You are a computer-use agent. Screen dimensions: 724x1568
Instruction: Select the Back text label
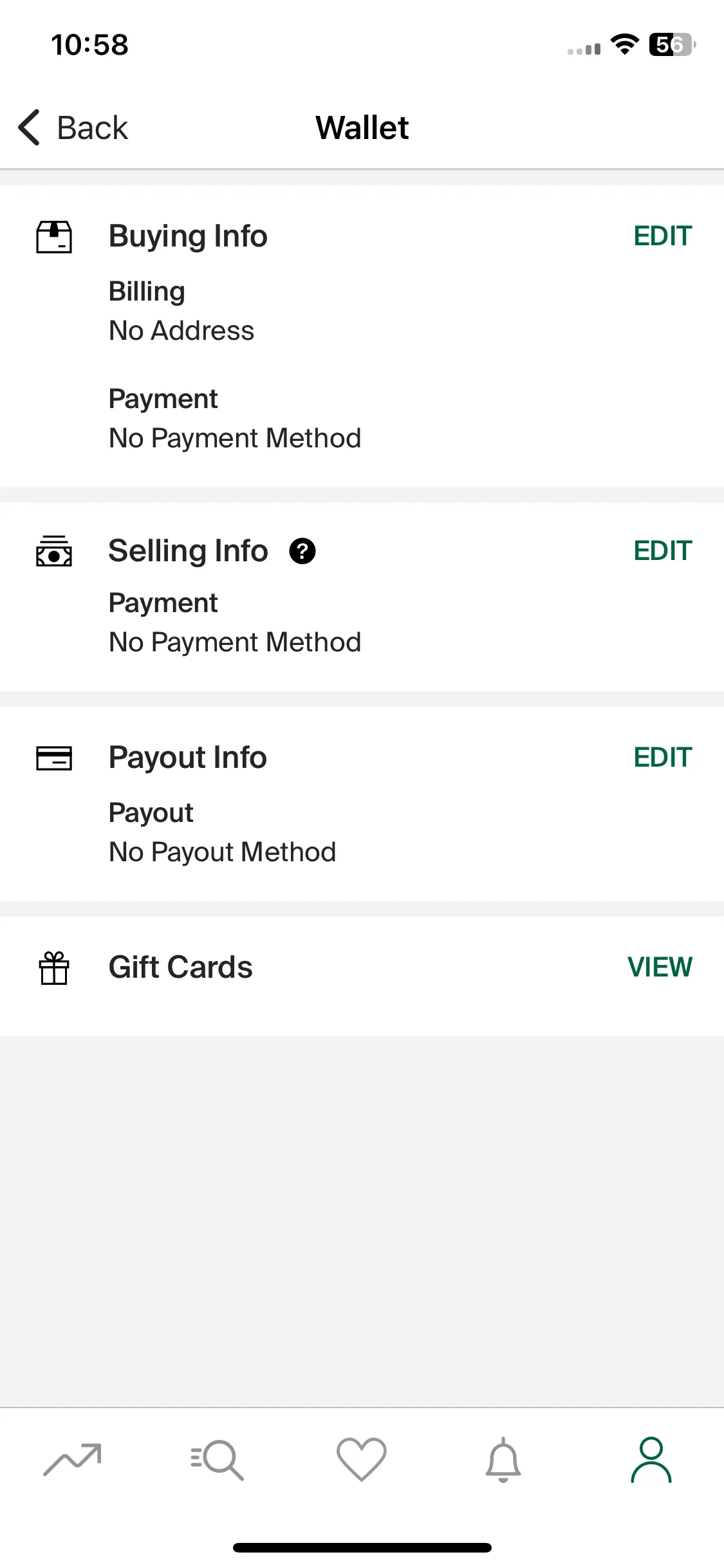tap(93, 127)
